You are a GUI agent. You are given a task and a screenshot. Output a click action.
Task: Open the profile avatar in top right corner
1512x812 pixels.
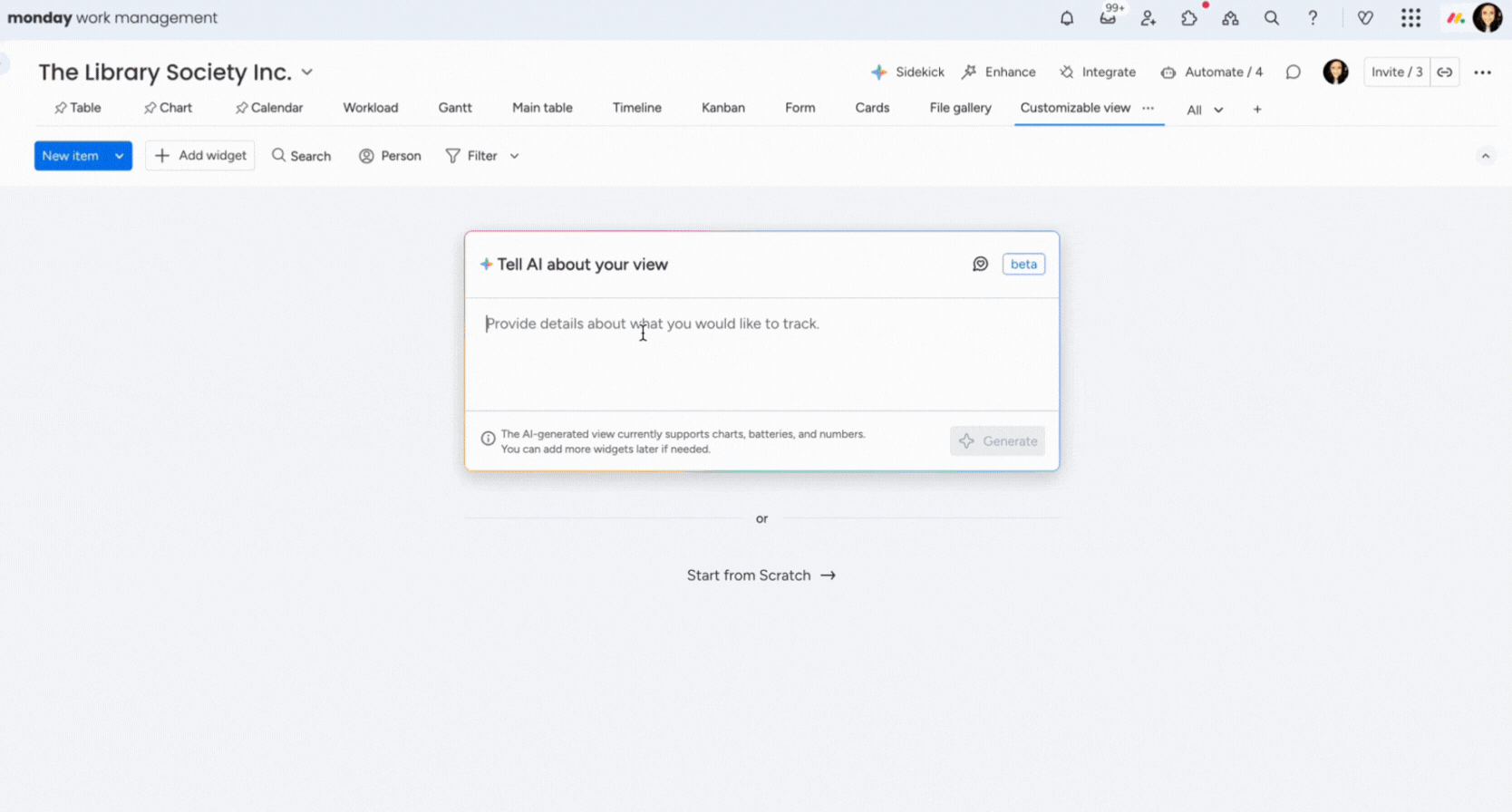(x=1488, y=17)
